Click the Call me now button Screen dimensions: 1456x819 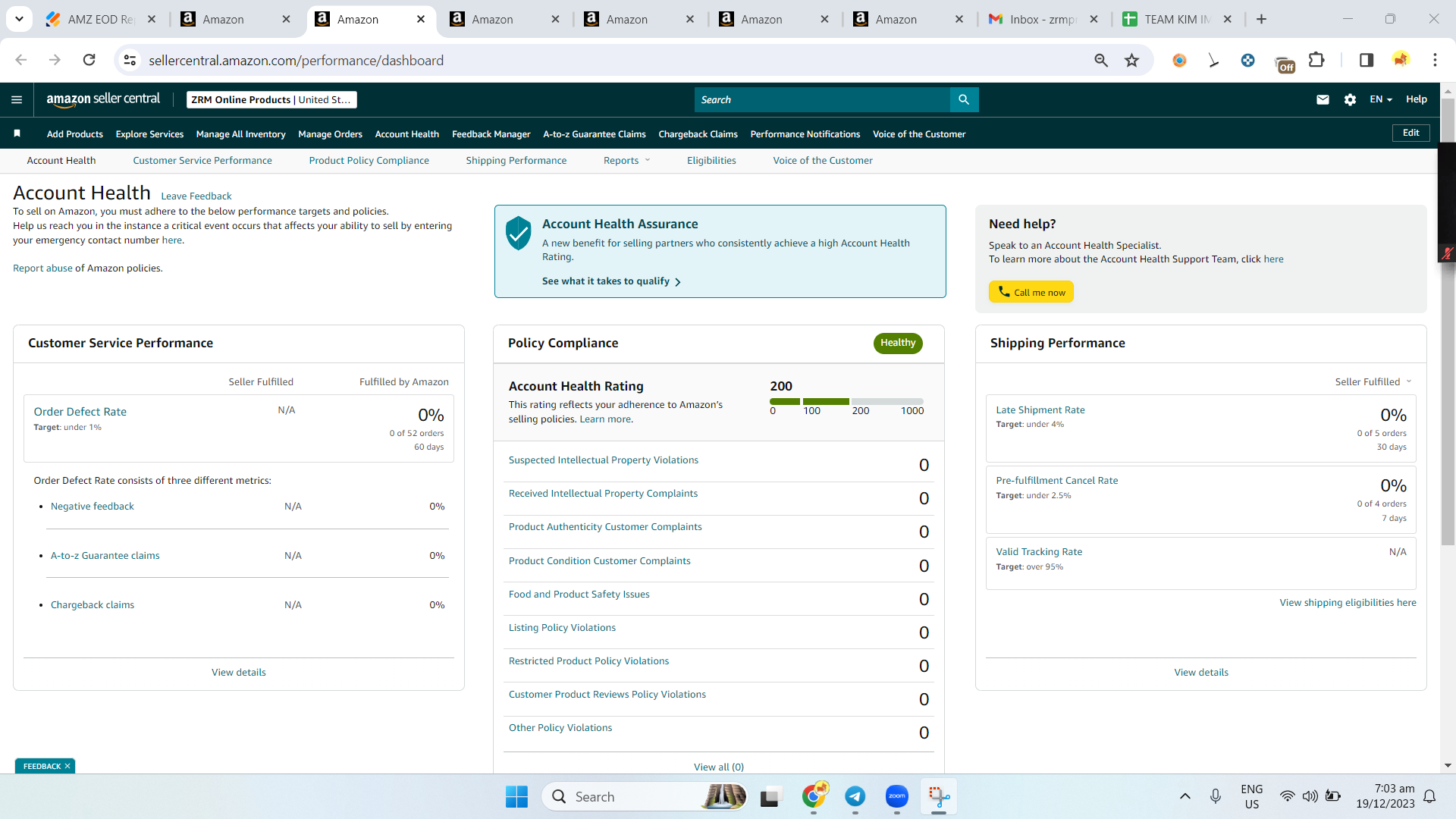(1031, 292)
